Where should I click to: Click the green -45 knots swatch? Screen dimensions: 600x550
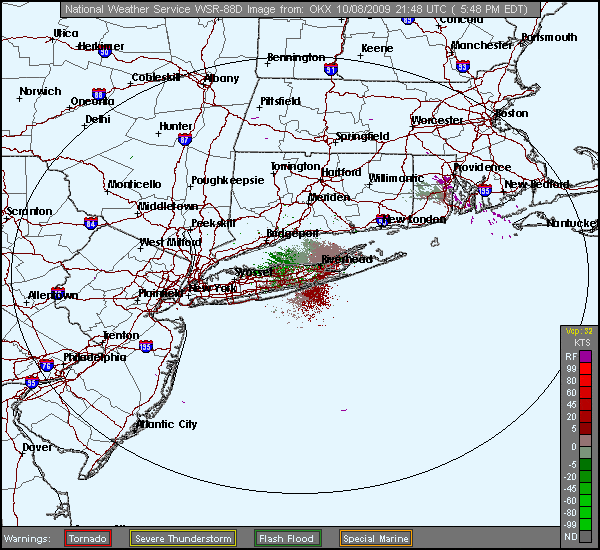[x=585, y=488]
